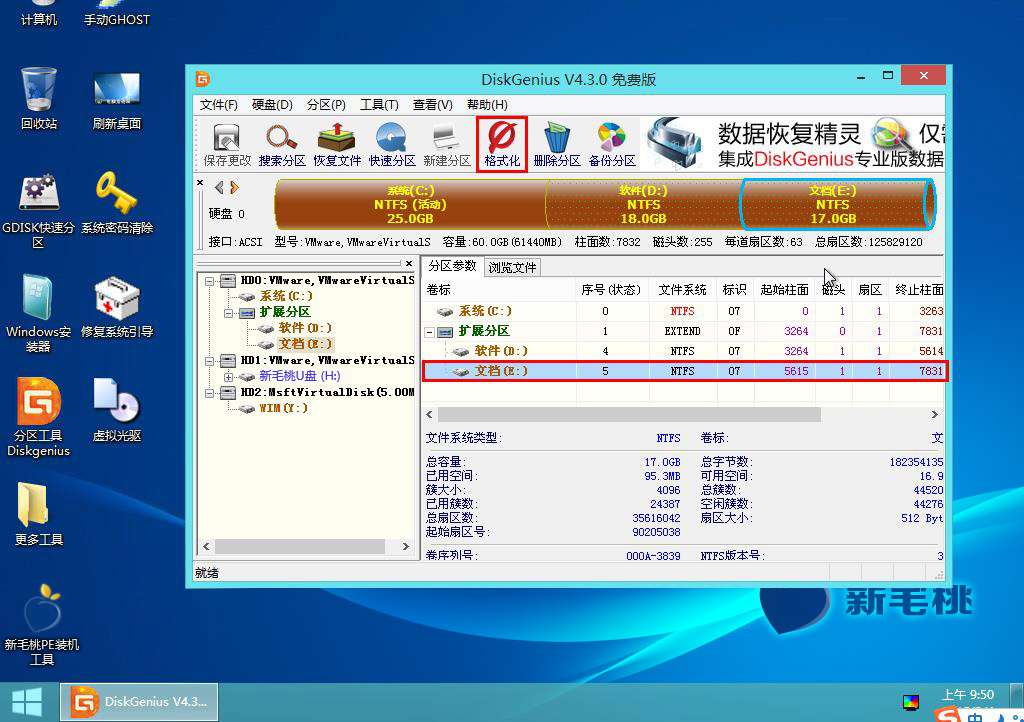
Task: Click the 新建分区 new partition icon
Action: coord(447,145)
